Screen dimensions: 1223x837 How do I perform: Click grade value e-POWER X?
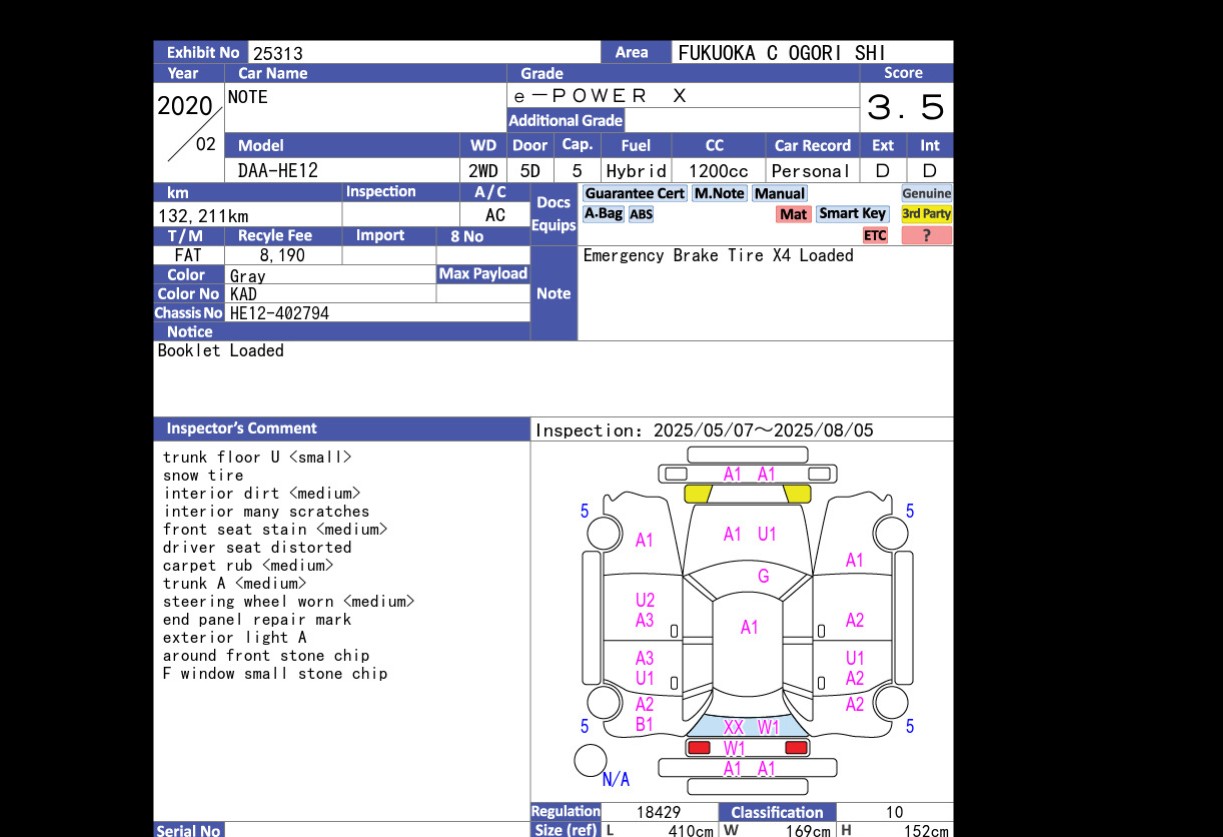(x=600, y=96)
